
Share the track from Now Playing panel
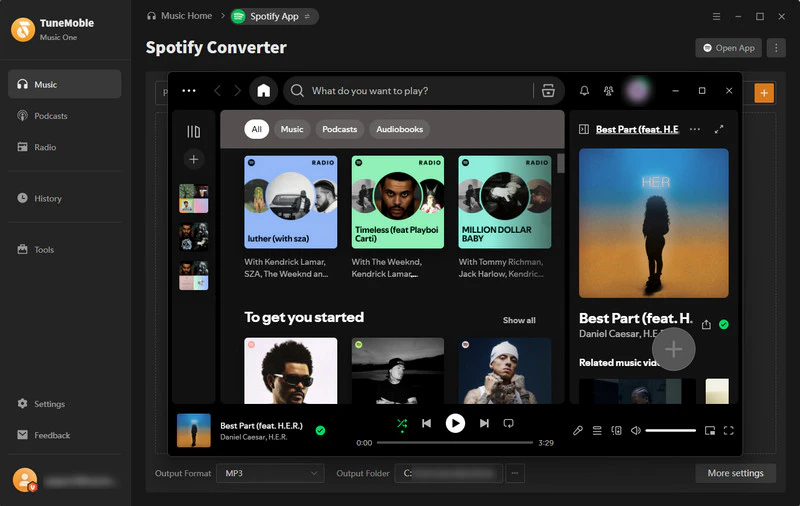pyautogui.click(x=706, y=324)
